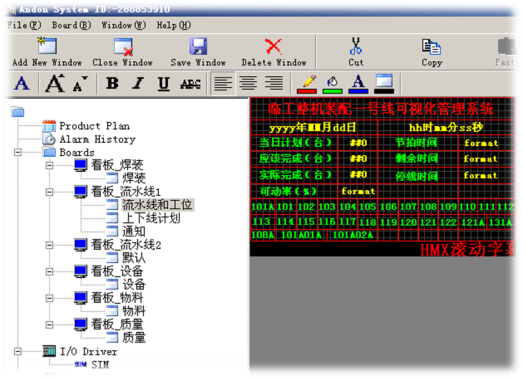Click the Copy icon
This screenshot has height=379, width=523.
coord(431,47)
